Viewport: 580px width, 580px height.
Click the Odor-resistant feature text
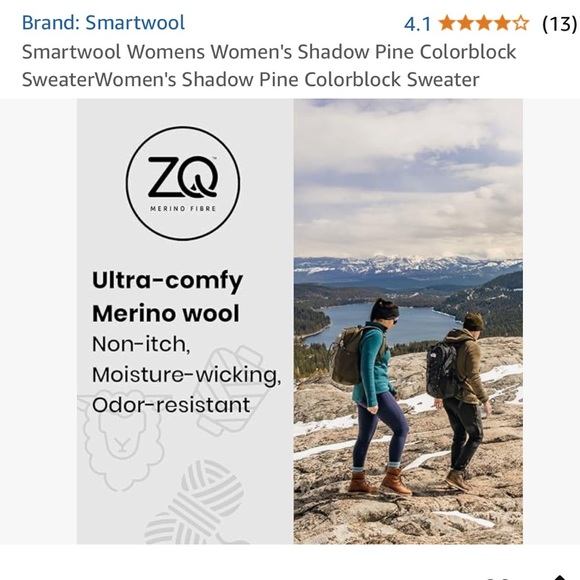click(x=171, y=405)
